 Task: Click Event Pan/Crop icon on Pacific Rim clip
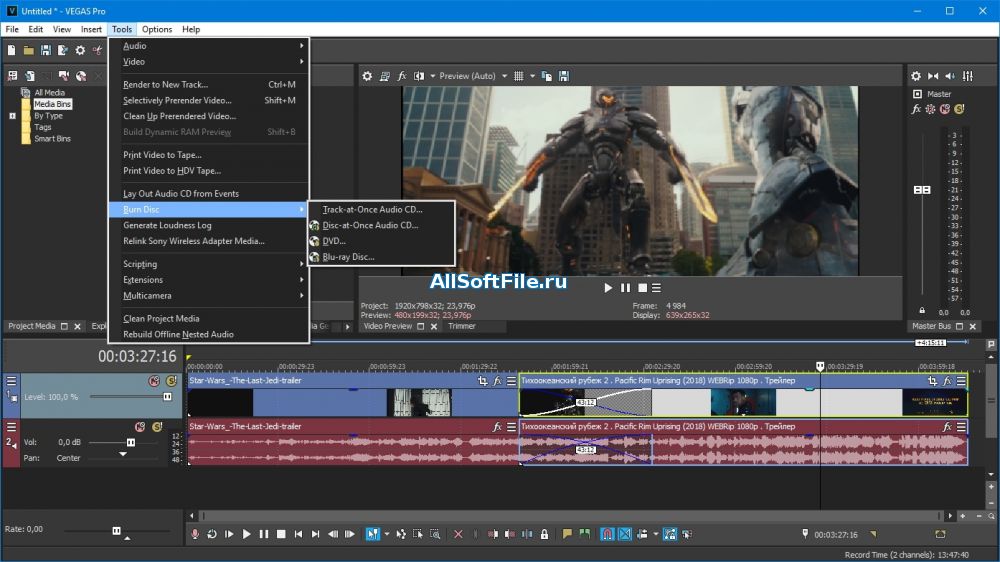[932, 381]
